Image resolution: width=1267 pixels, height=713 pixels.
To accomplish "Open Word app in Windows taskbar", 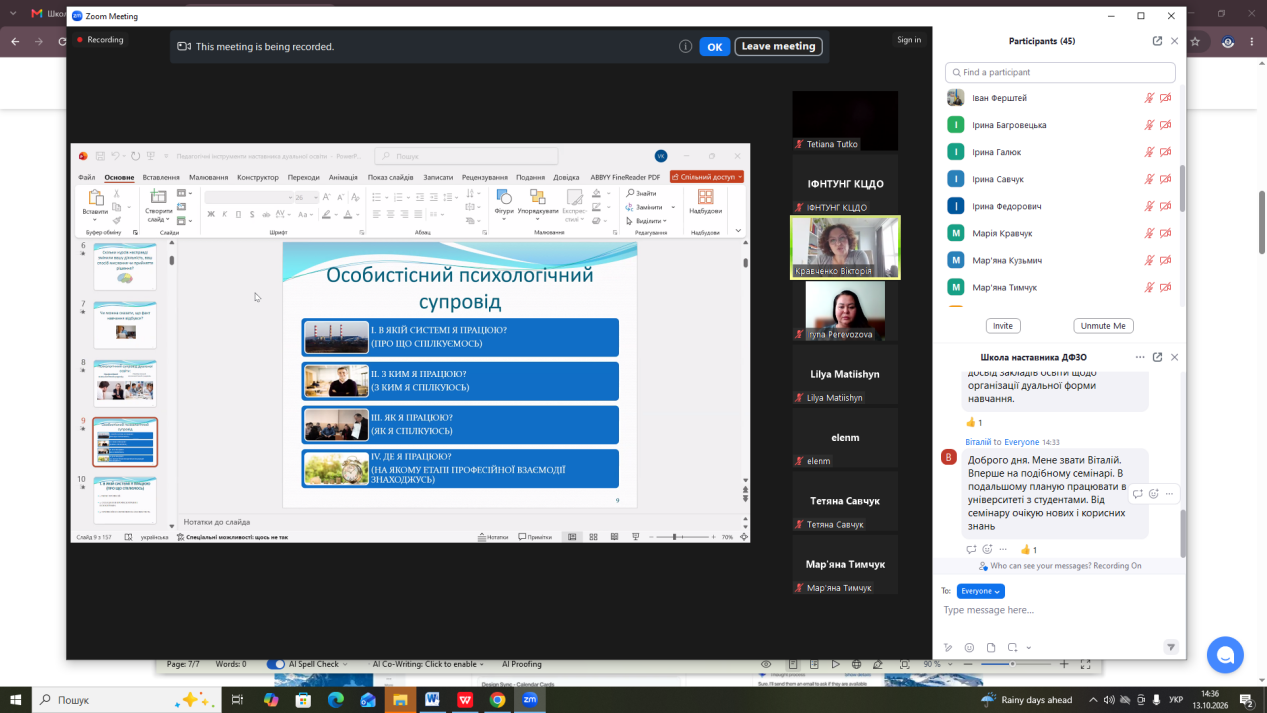I will tap(432, 700).
